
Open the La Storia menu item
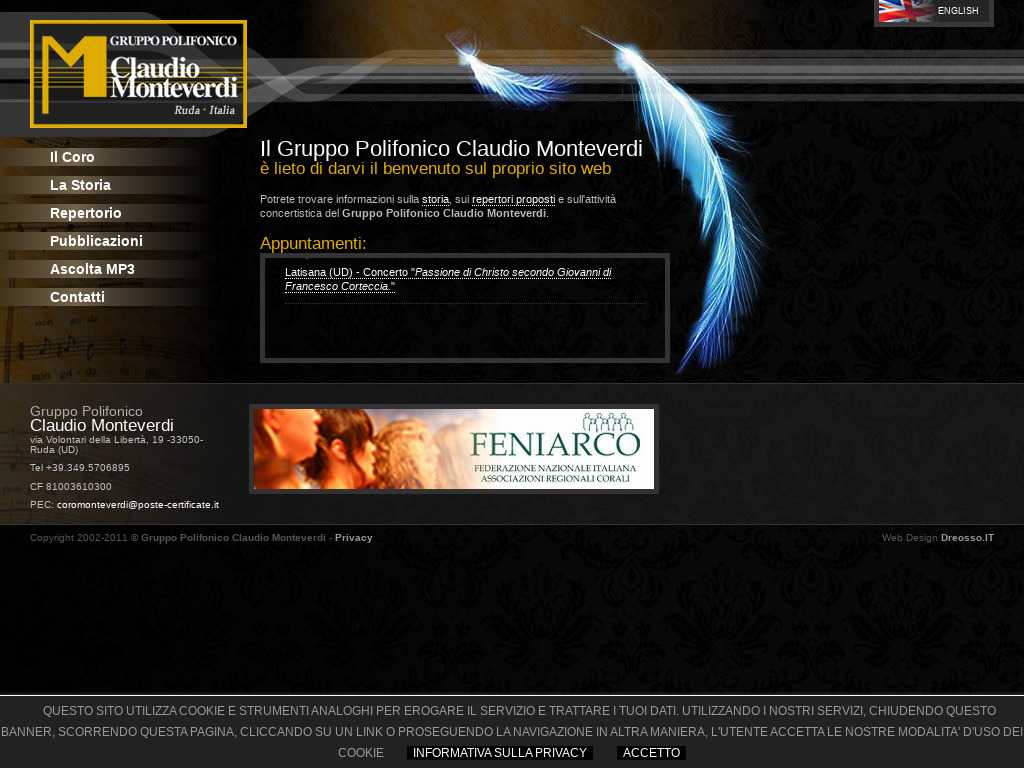tap(80, 185)
